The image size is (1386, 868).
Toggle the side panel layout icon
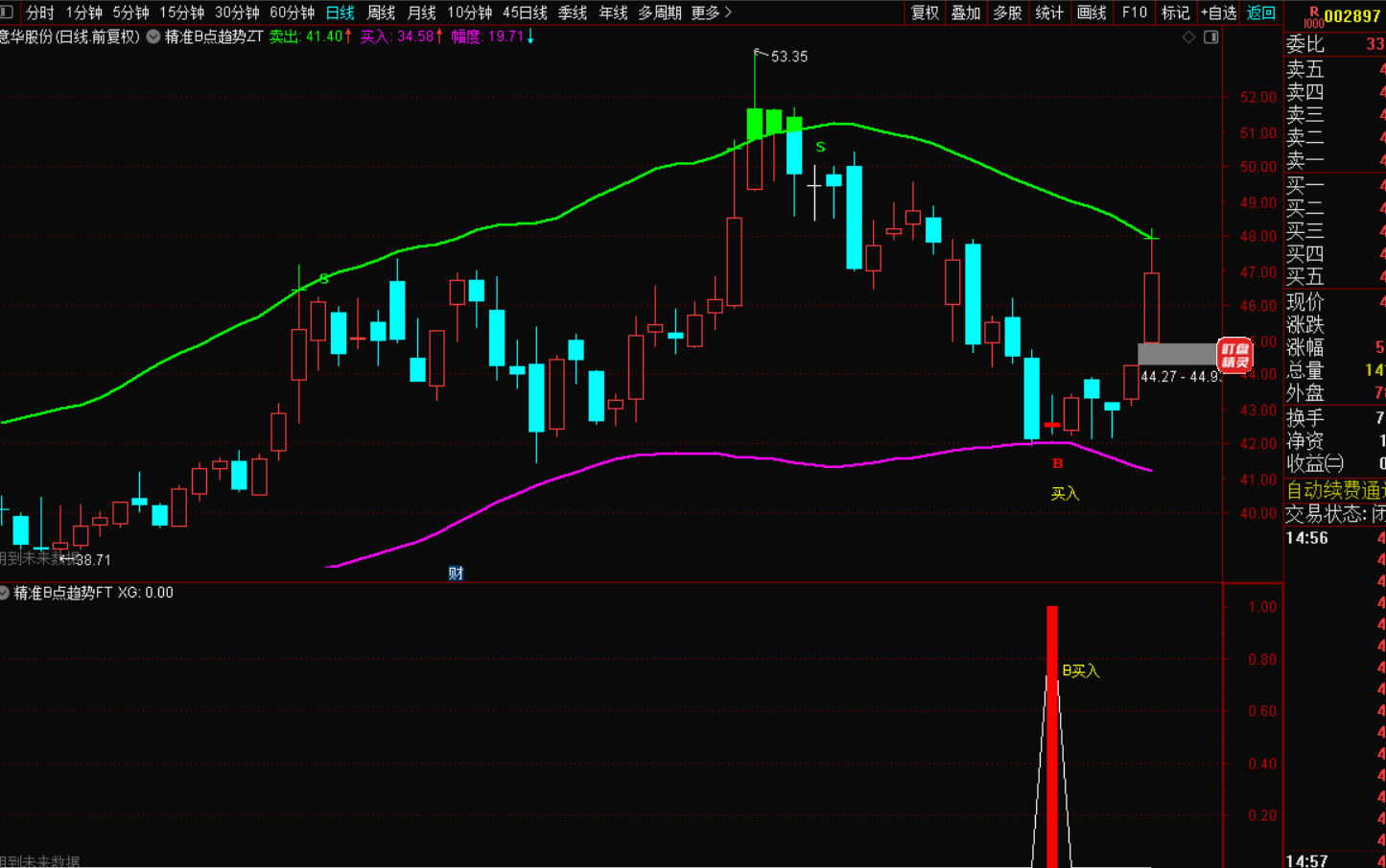(1211, 36)
